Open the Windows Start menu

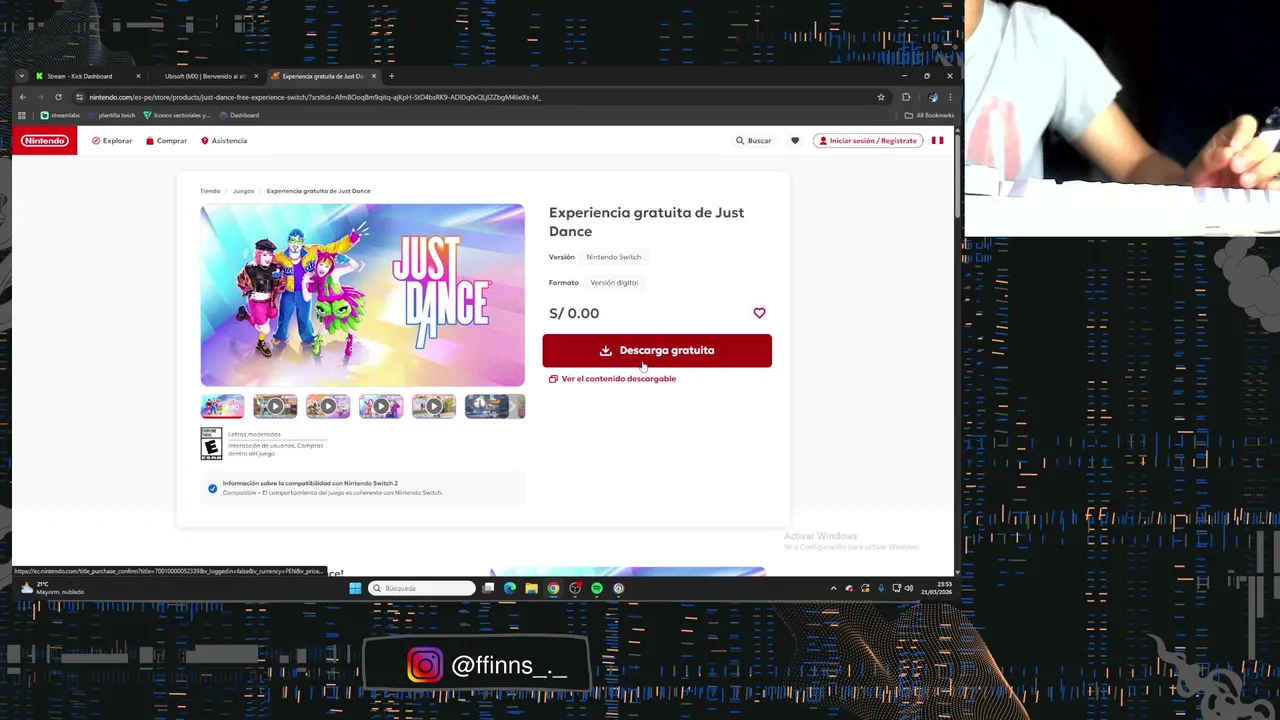point(355,588)
